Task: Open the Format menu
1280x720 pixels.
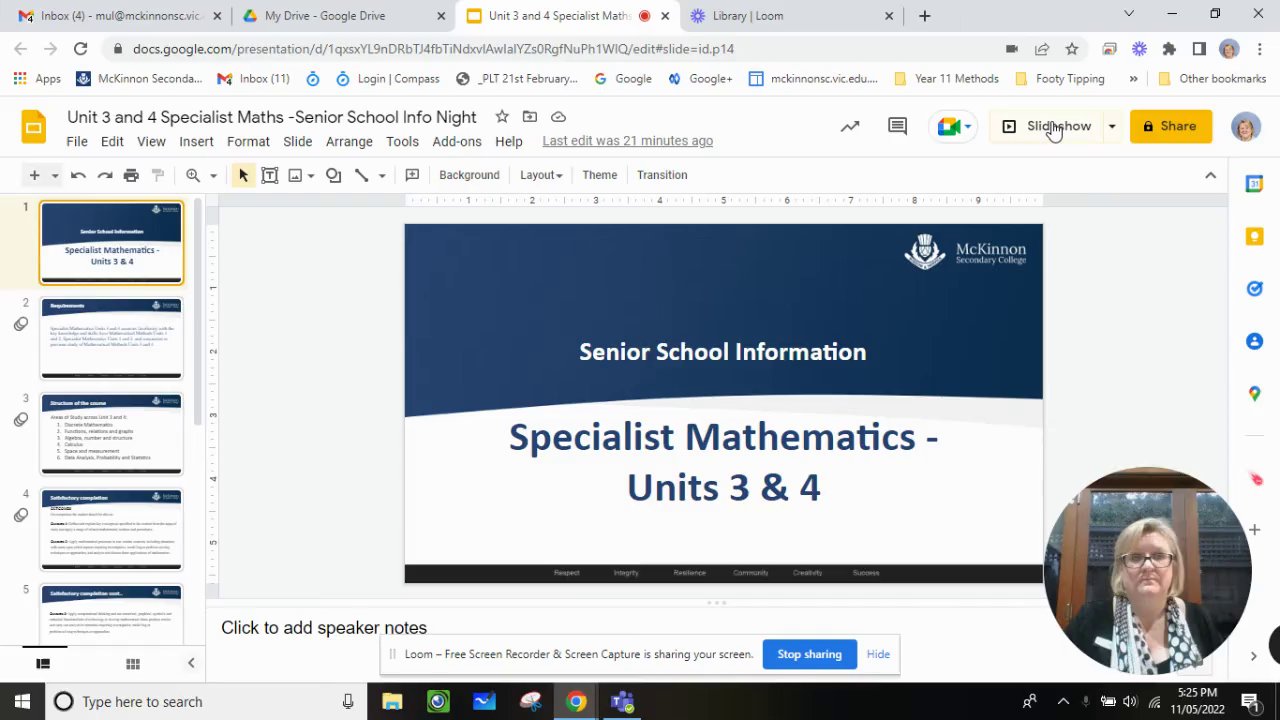Action: (x=248, y=141)
